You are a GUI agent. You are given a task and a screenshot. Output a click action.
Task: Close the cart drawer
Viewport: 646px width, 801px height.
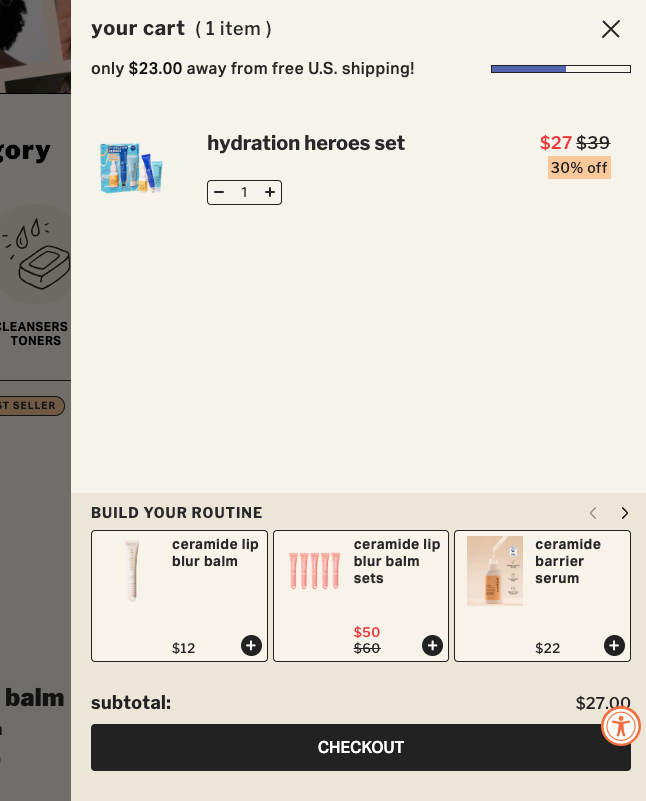(611, 29)
